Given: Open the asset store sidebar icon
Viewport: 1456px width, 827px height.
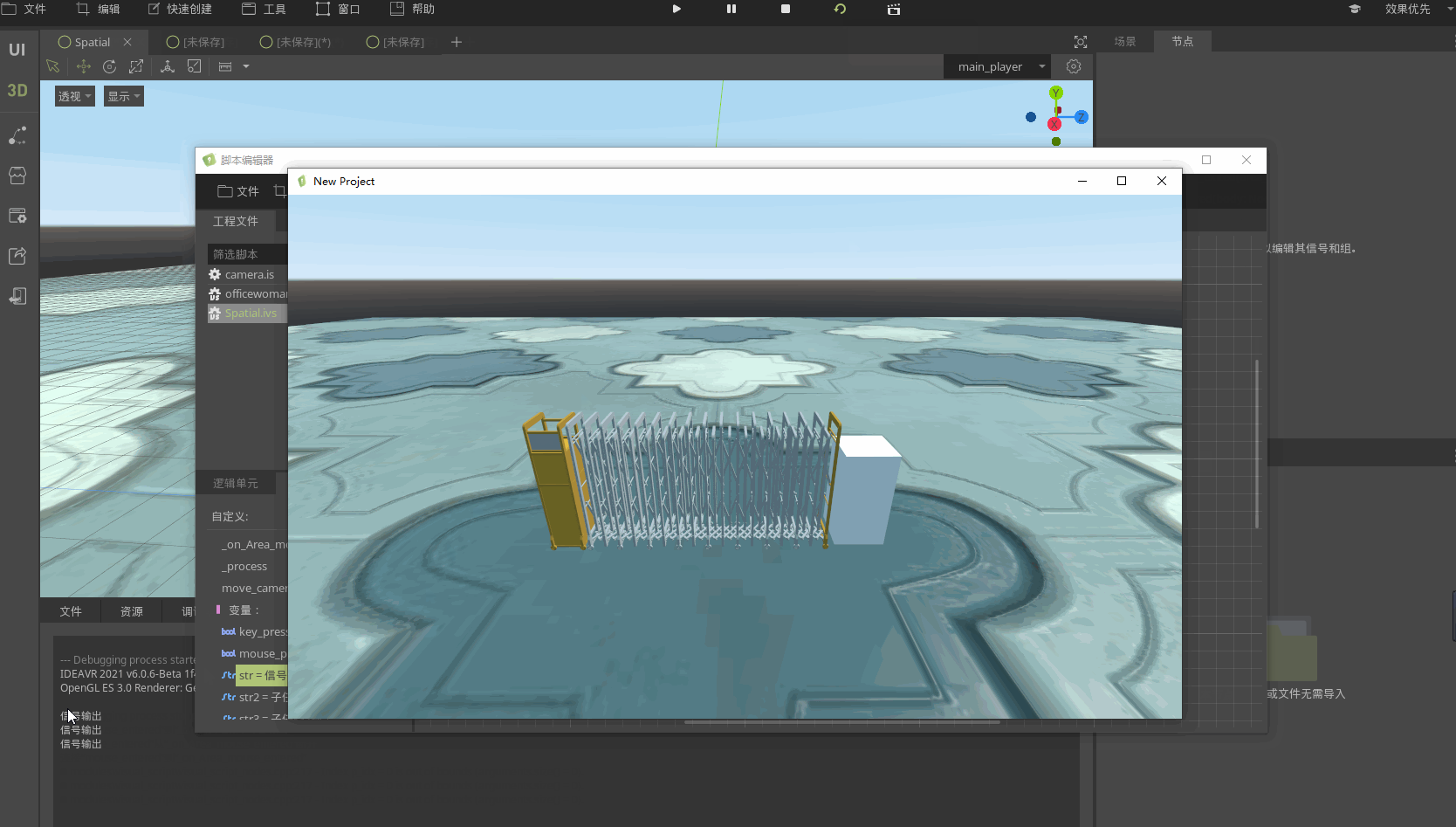Looking at the screenshot, I should pyautogui.click(x=17, y=176).
